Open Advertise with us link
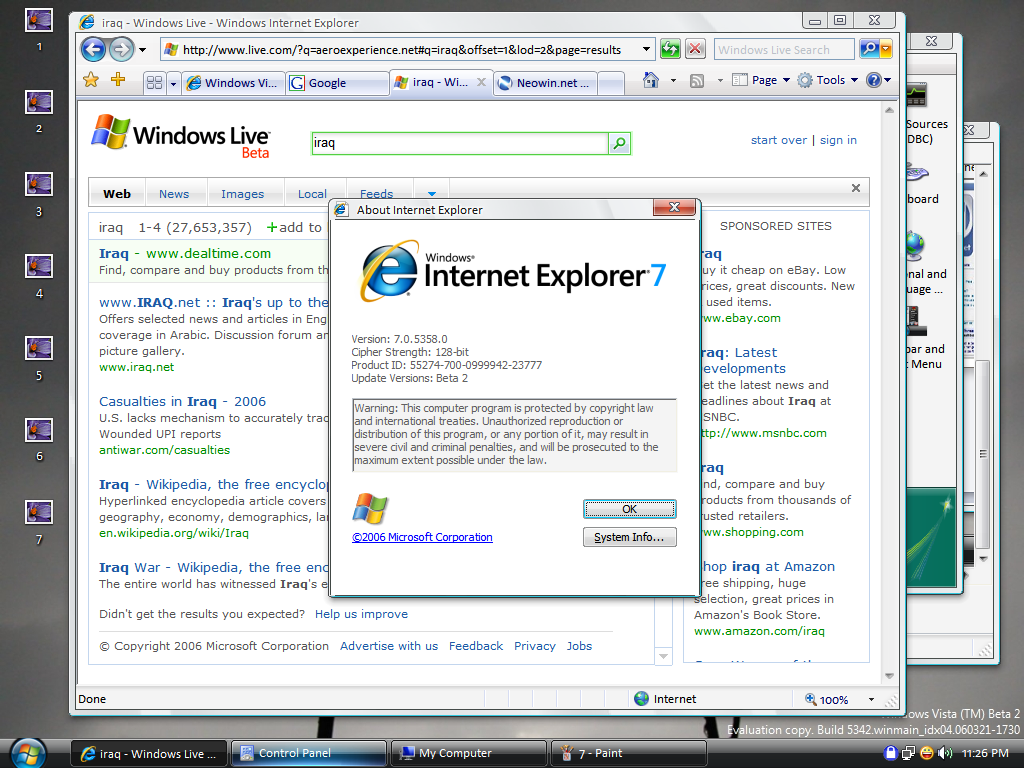Viewport: 1024px width, 768px height. 389,646
